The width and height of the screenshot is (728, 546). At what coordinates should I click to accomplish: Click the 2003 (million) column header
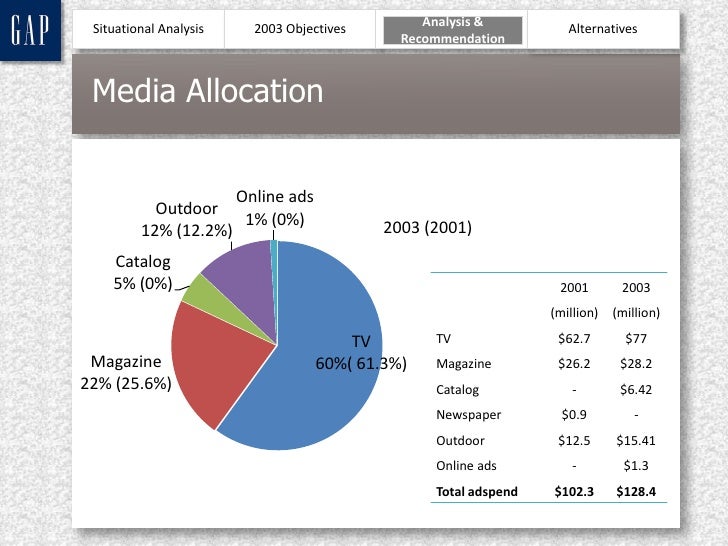[636, 300]
